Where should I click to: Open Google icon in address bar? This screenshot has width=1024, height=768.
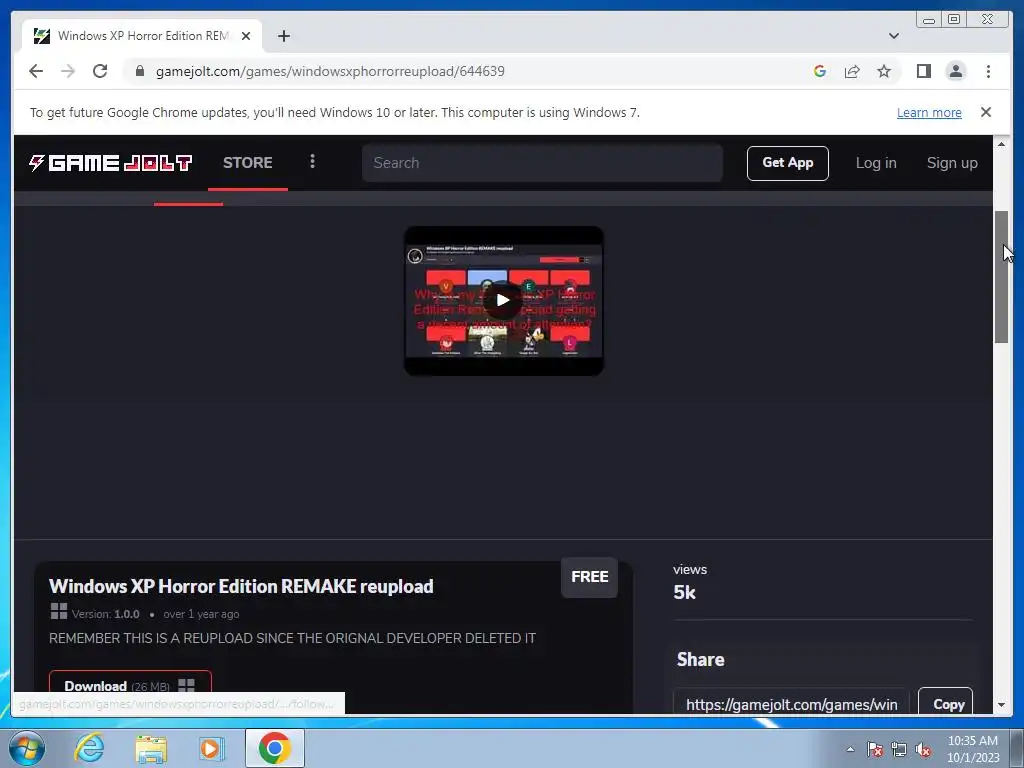pyautogui.click(x=820, y=71)
